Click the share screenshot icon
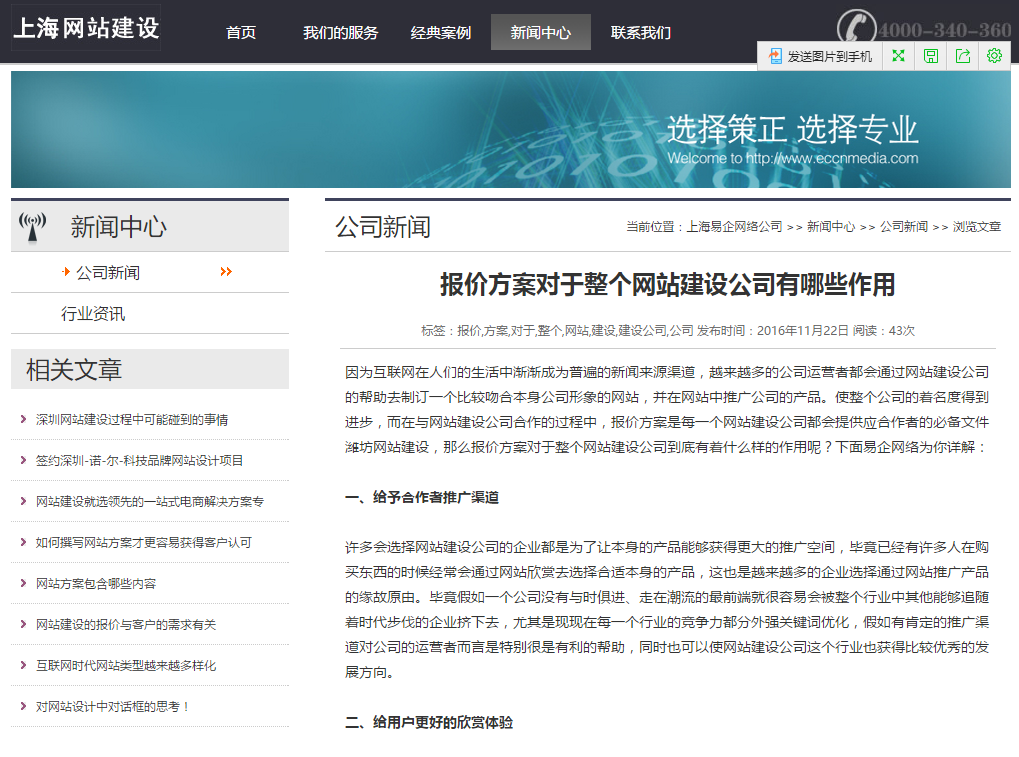The height and width of the screenshot is (757, 1019). (962, 55)
